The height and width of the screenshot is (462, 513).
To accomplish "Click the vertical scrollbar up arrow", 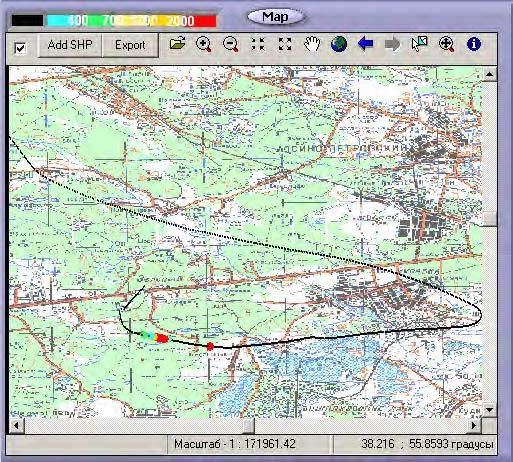I will point(489,74).
